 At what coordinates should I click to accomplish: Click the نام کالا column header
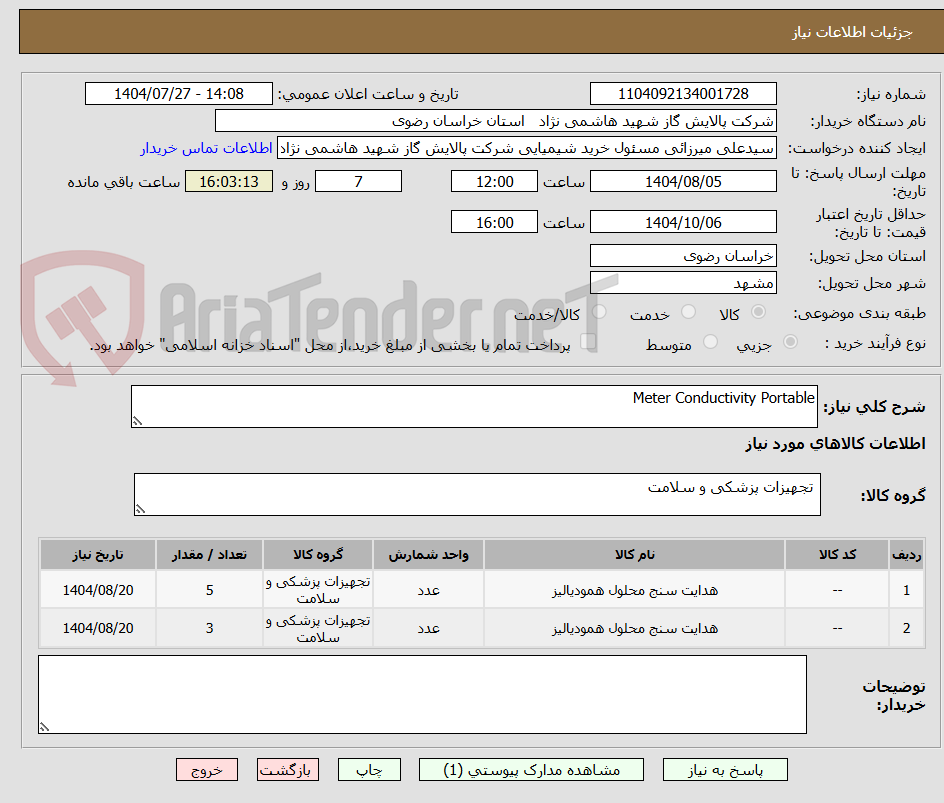635,554
